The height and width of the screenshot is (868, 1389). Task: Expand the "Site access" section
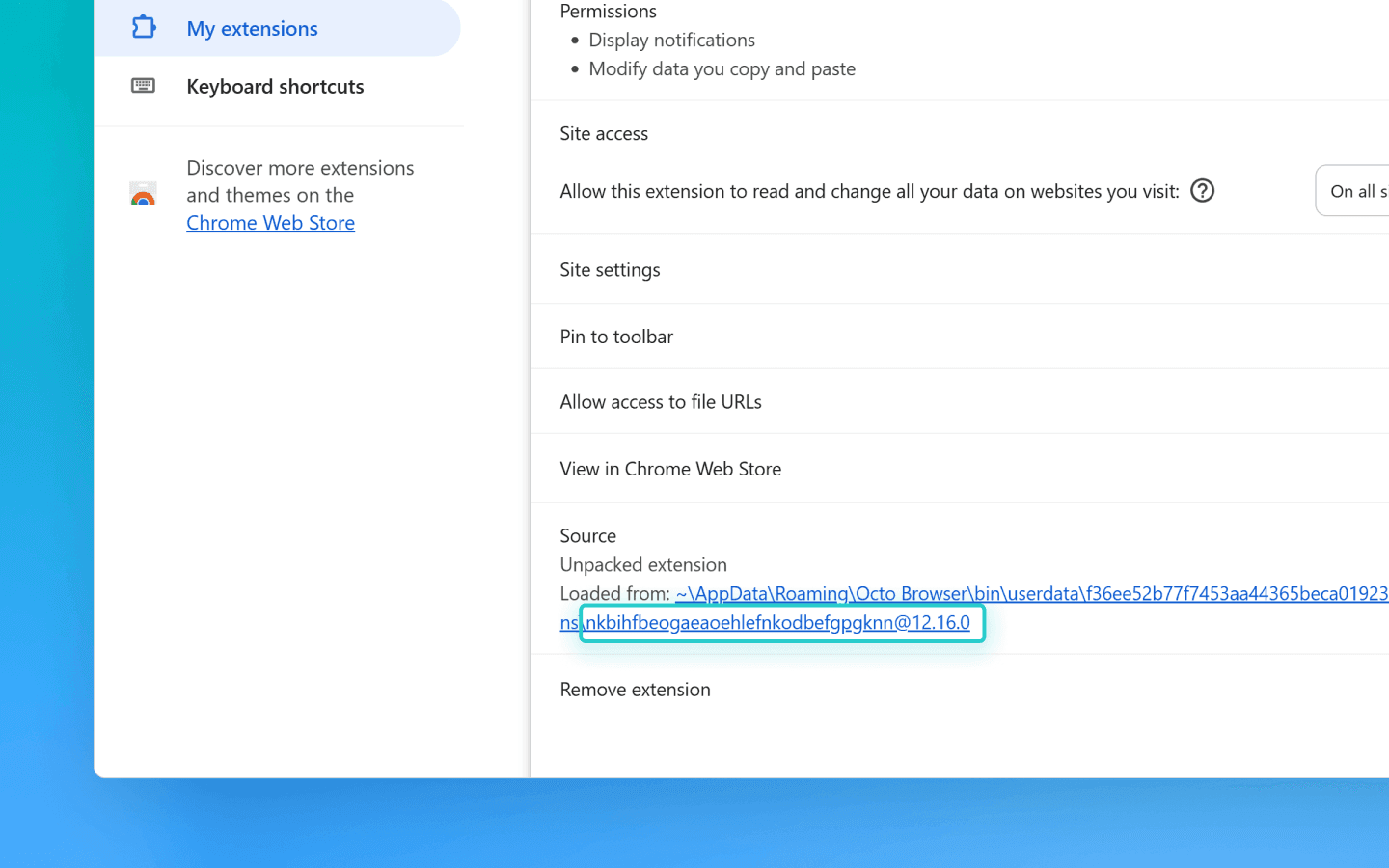(x=604, y=133)
